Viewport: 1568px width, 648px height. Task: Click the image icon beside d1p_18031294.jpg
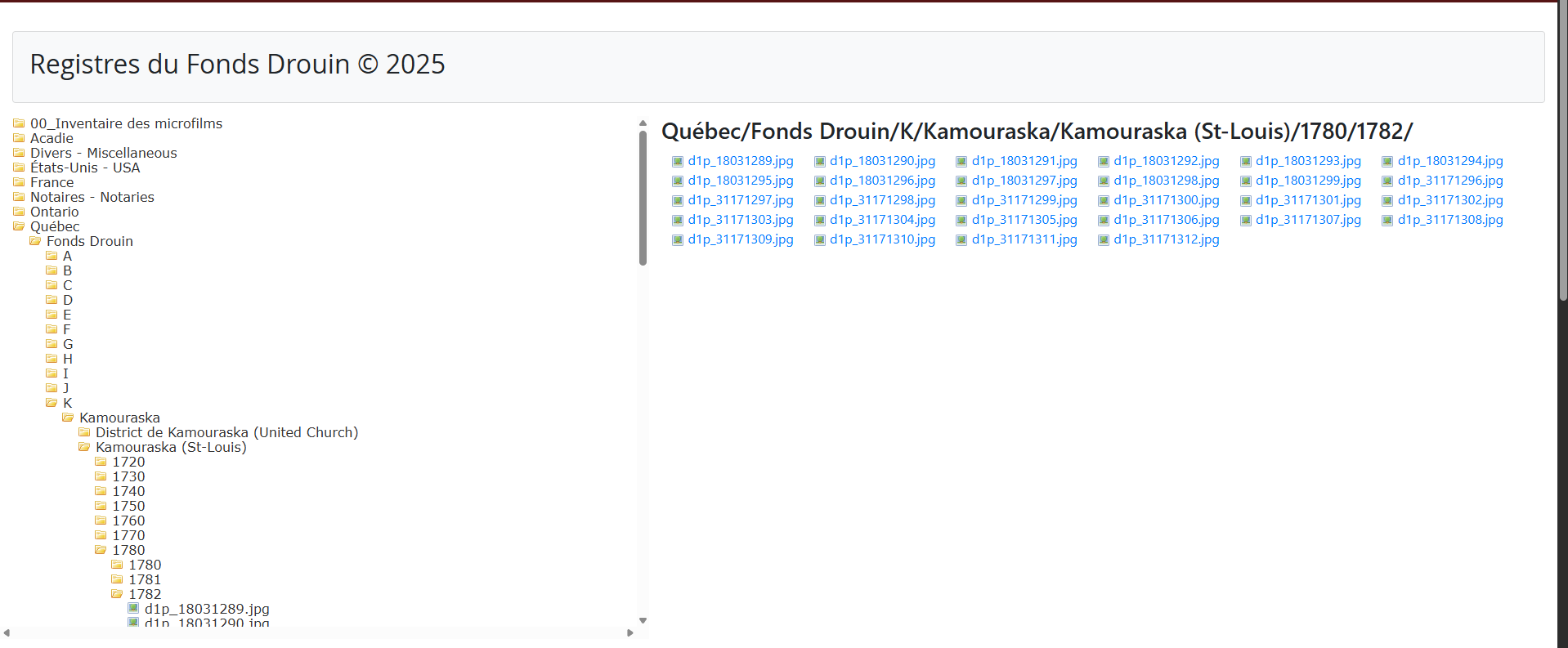(1387, 162)
